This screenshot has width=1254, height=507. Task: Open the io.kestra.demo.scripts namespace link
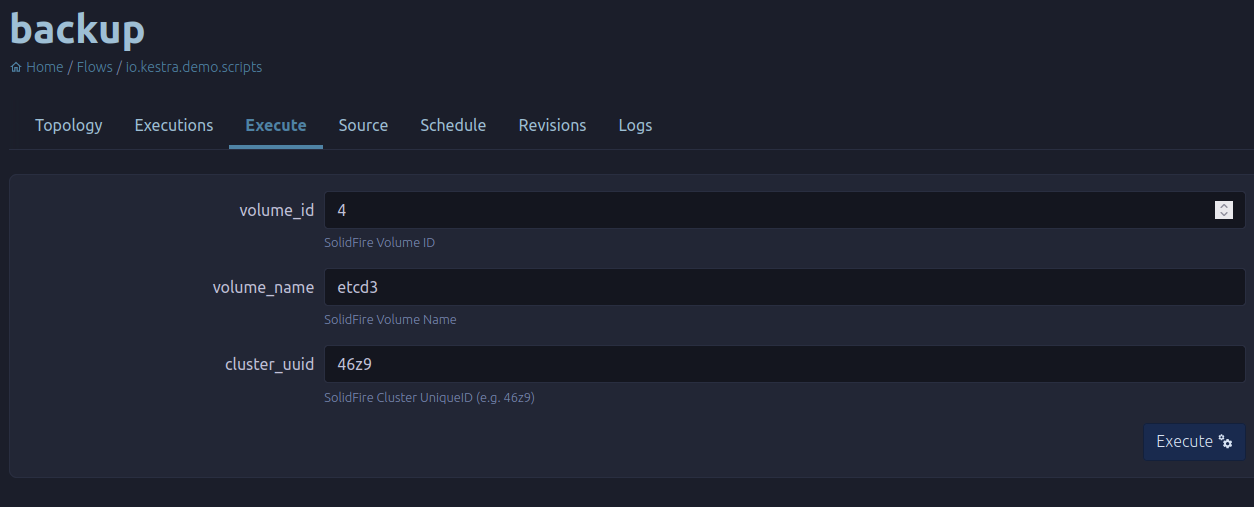click(x=194, y=67)
